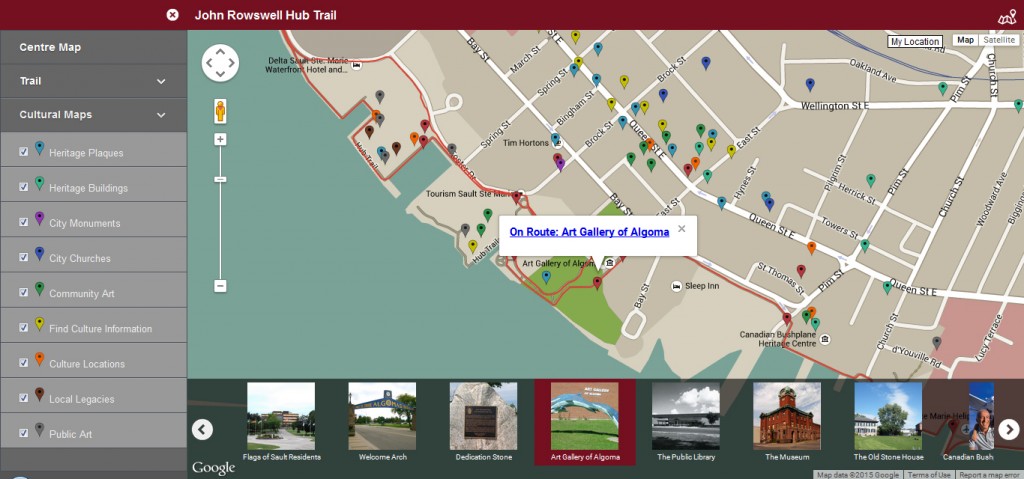
Task: Toggle Find Culture Information checkbox
Action: tap(24, 327)
